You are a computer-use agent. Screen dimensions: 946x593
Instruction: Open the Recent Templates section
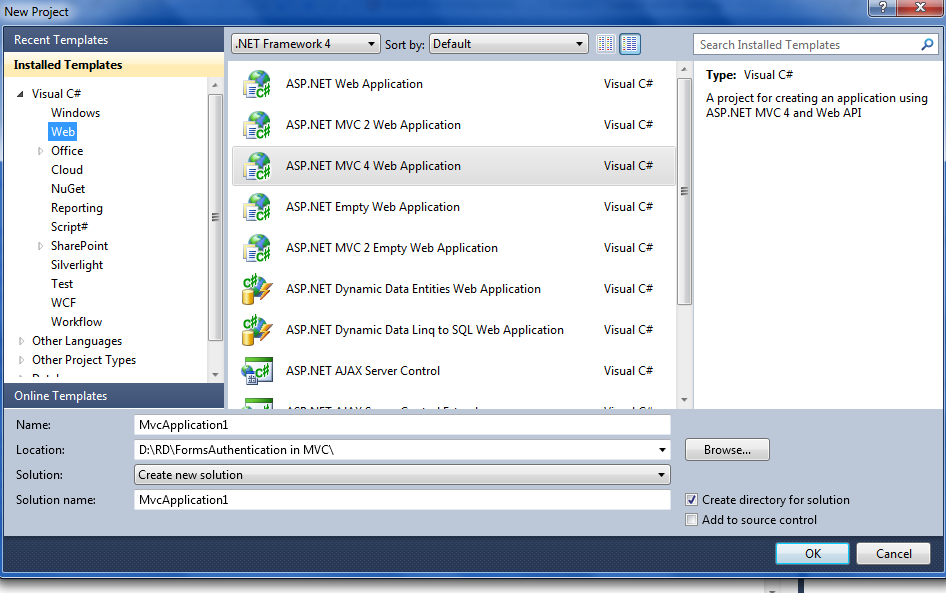(61, 40)
